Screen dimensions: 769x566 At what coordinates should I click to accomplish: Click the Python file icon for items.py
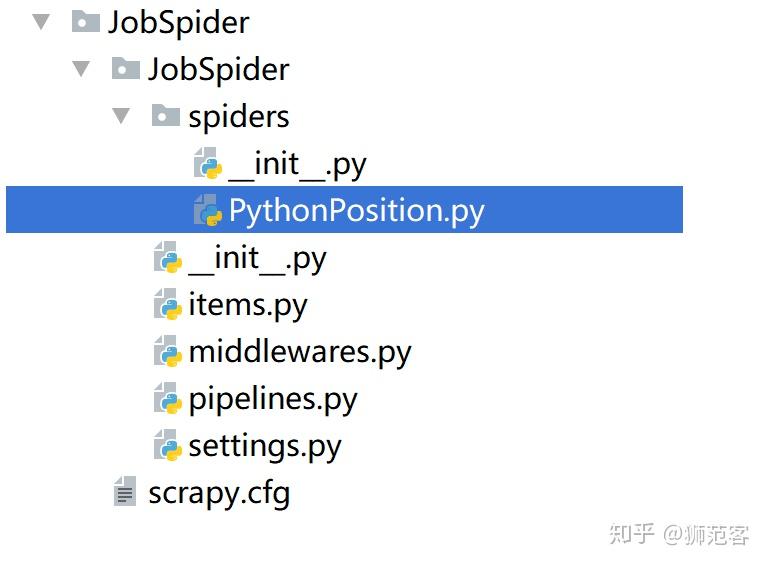(167, 304)
